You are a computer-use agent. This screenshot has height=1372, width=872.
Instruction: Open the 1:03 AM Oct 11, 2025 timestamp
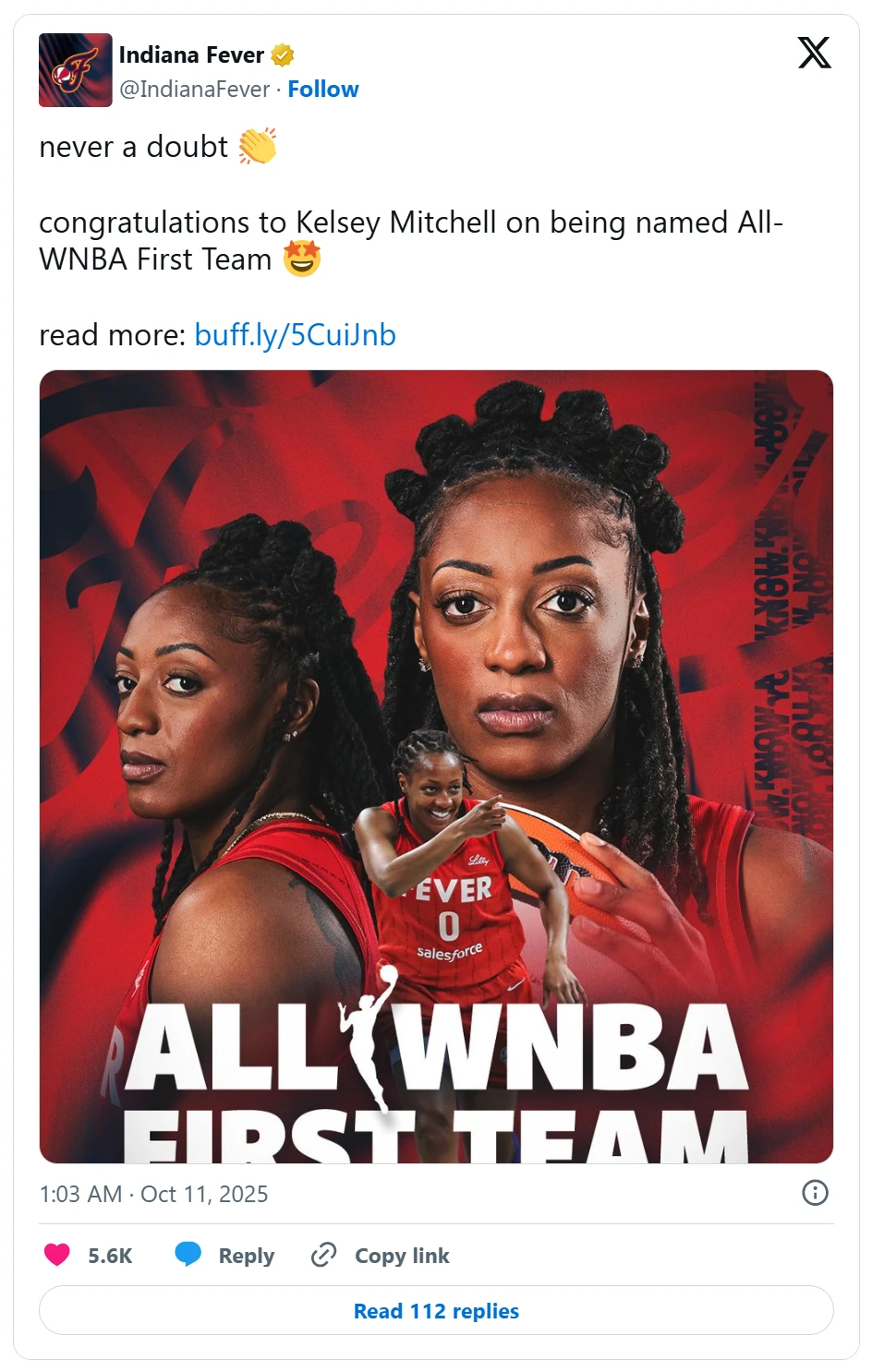(153, 1194)
